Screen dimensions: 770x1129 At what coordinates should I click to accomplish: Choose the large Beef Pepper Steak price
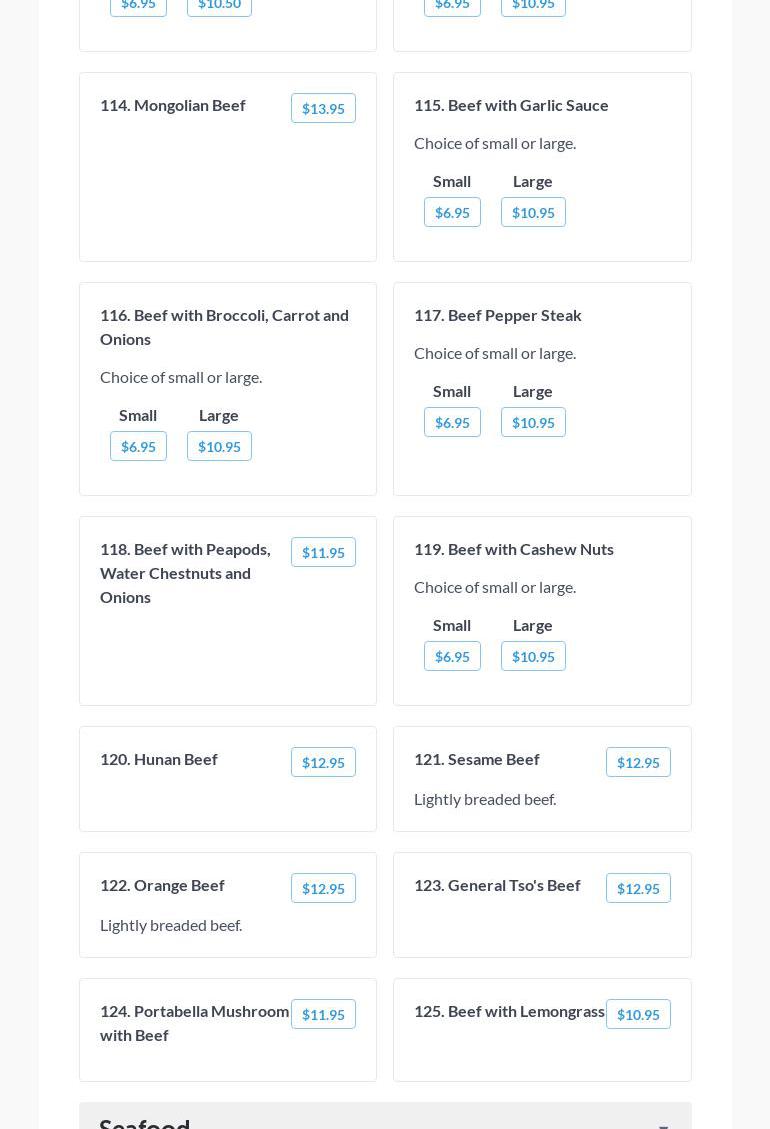533,422
